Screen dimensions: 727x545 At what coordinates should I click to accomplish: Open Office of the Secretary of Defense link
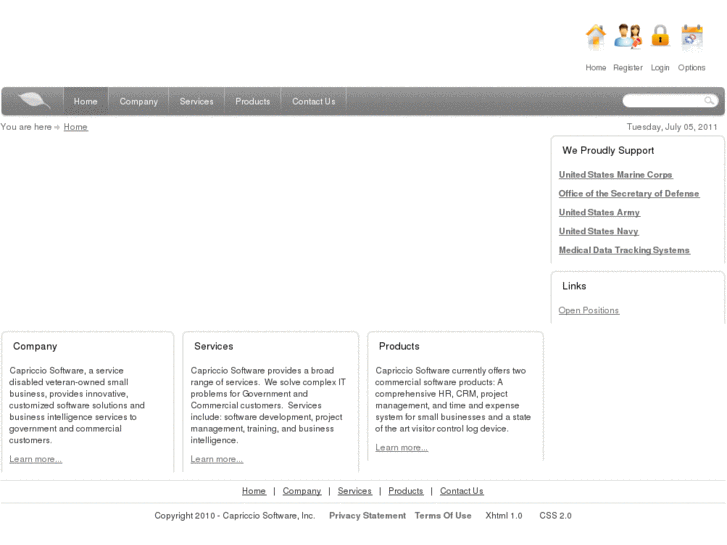(x=629, y=194)
